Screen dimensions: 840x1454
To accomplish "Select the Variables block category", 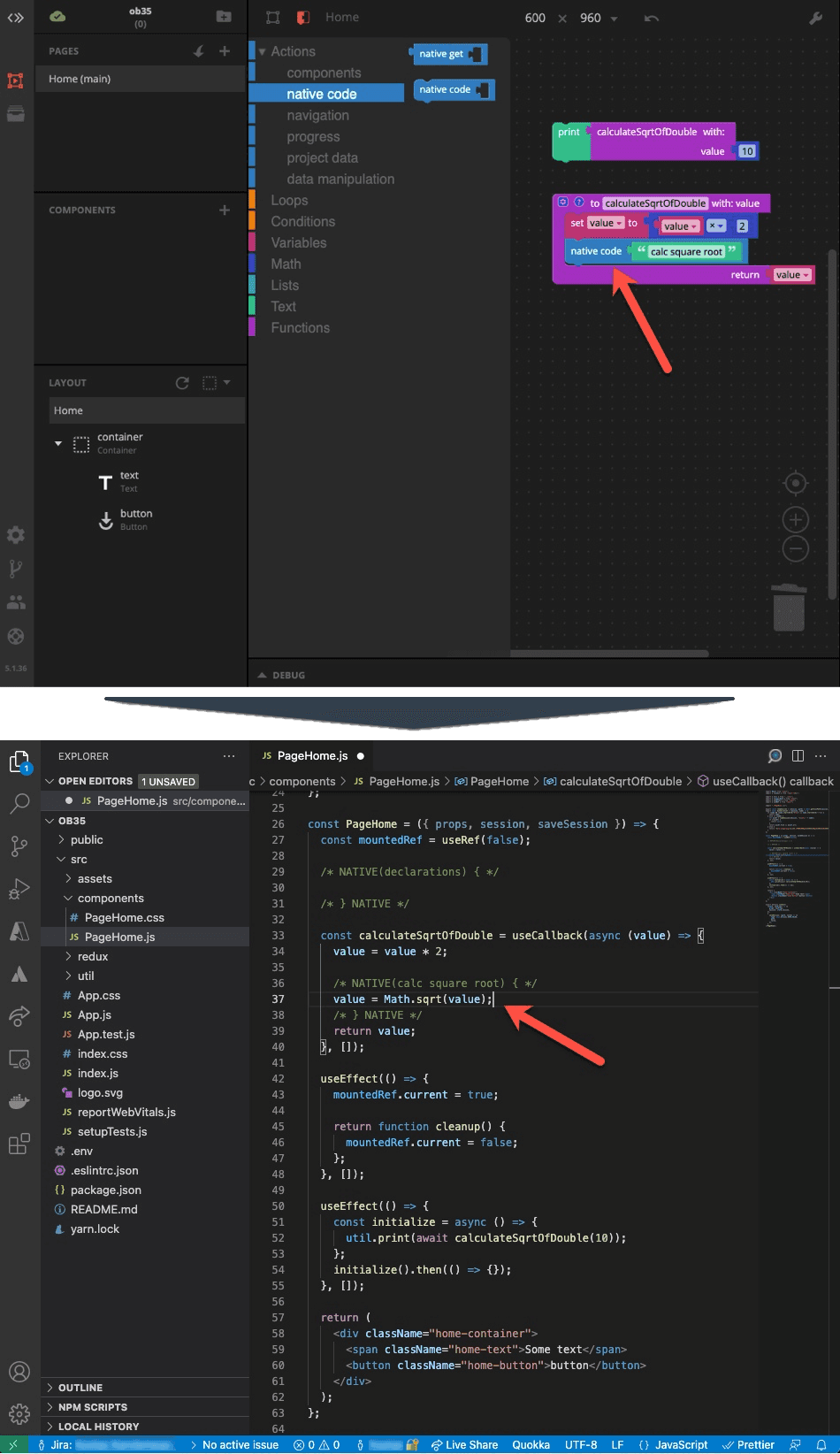I will click(298, 243).
